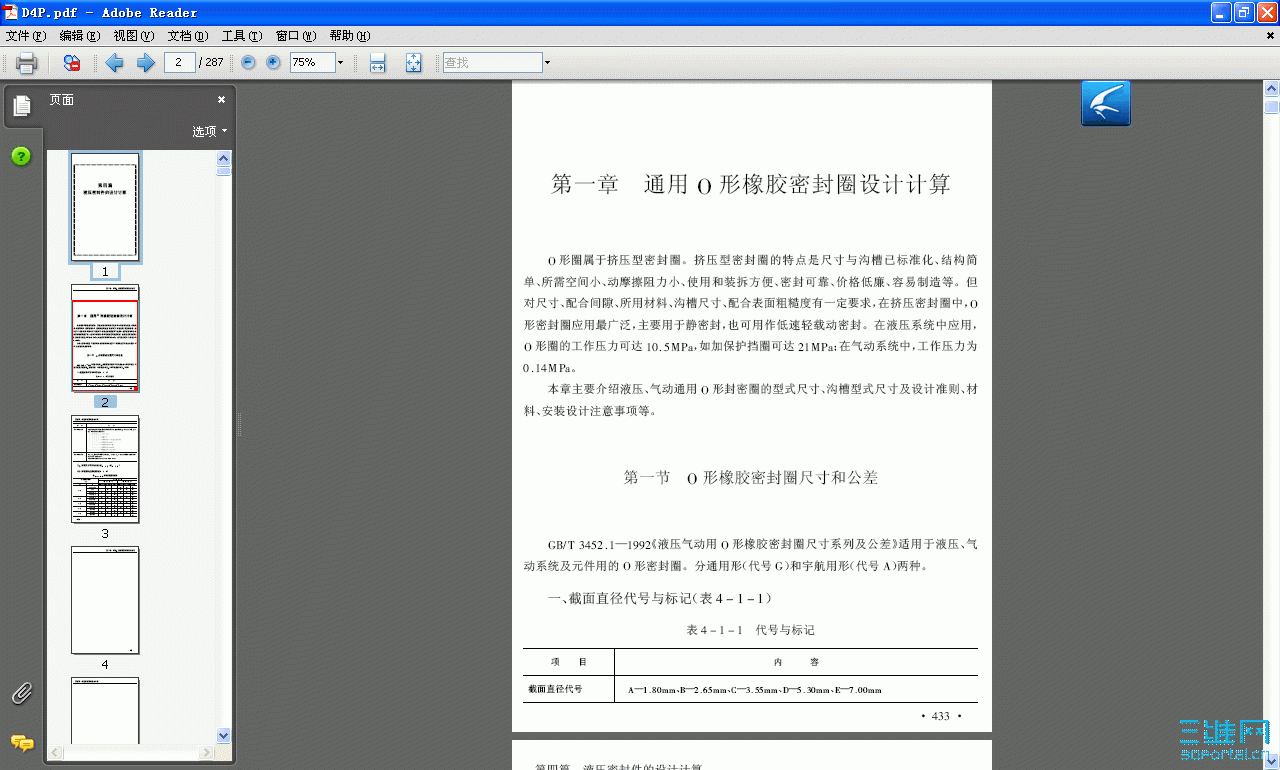Expand the search field dropdown arrow

coord(546,62)
